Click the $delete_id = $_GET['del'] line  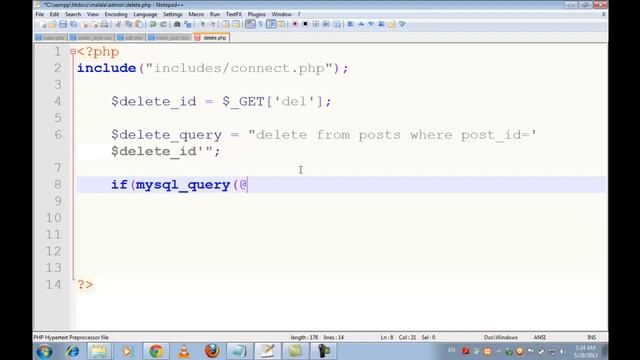[x=221, y=101]
